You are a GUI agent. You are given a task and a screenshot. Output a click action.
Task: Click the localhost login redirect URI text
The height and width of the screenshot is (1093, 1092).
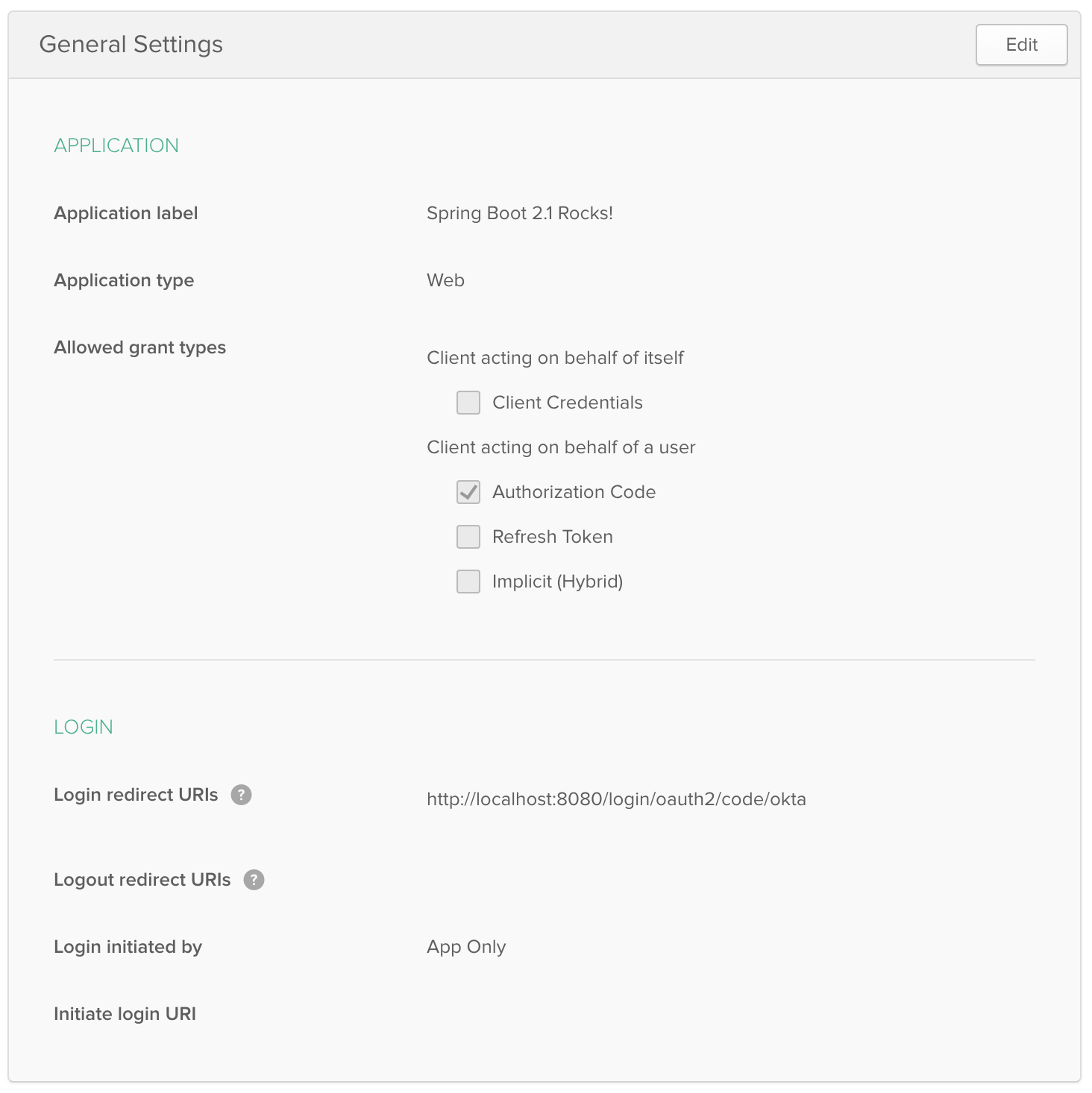click(x=616, y=799)
